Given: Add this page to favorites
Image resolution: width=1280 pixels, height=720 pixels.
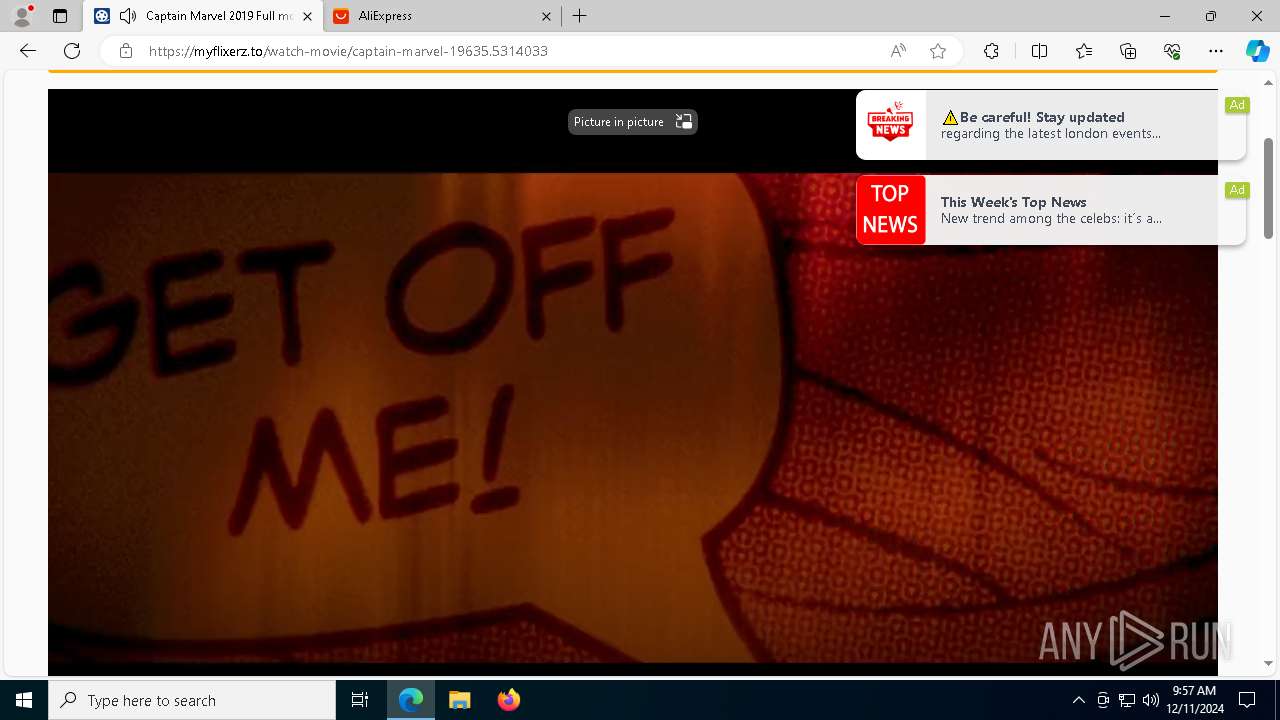Looking at the screenshot, I should click(x=938, y=51).
